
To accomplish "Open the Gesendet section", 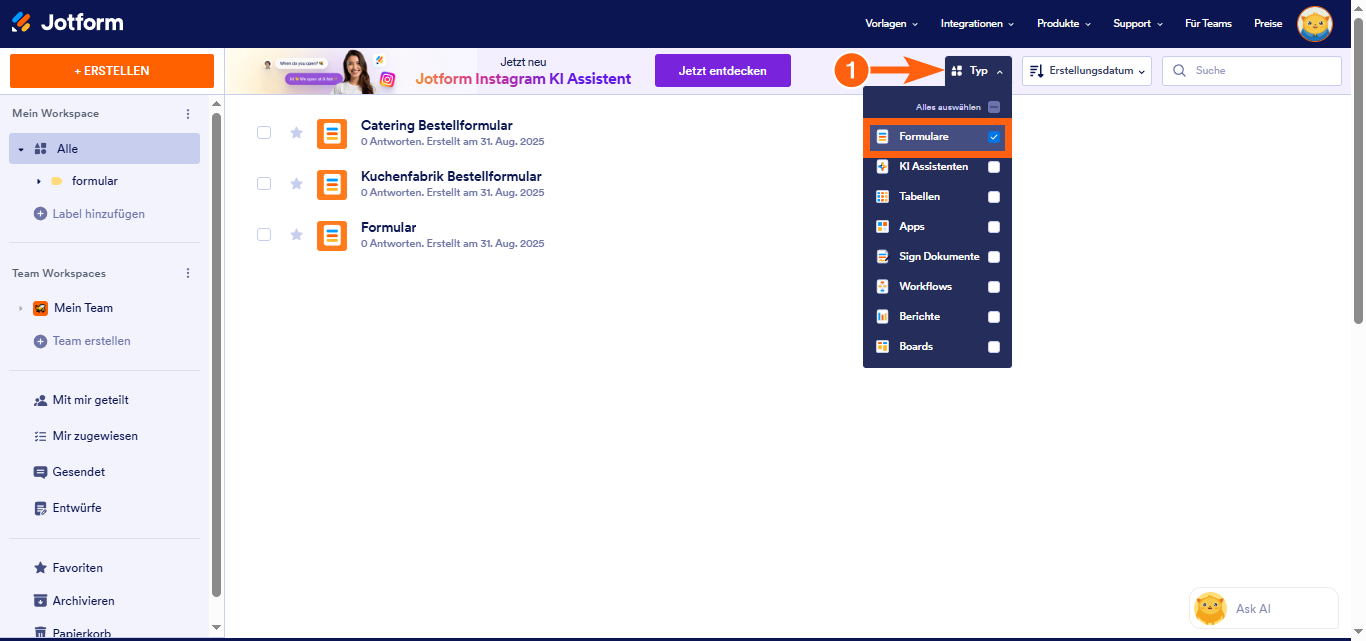I will click(x=79, y=472).
